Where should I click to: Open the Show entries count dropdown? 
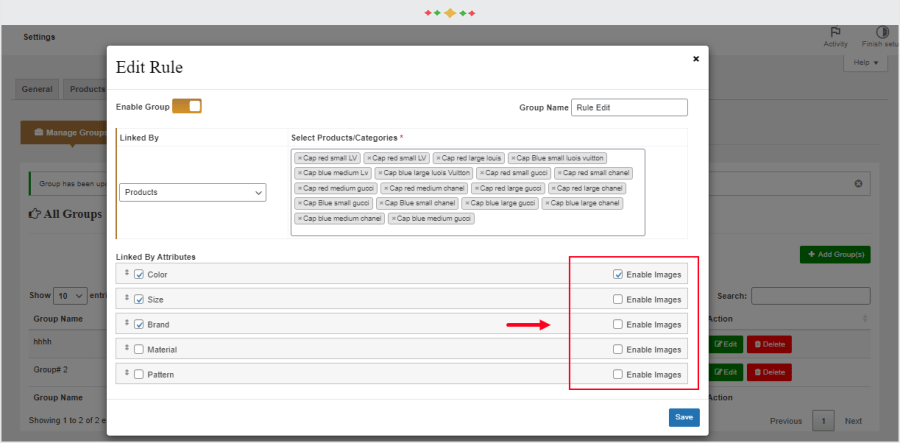pyautogui.click(x=70, y=296)
